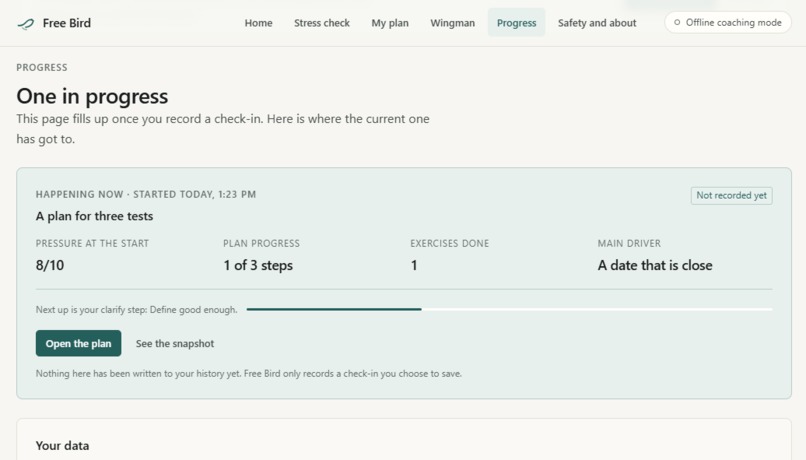Click the 'Nothing here has been written' note

point(249,374)
